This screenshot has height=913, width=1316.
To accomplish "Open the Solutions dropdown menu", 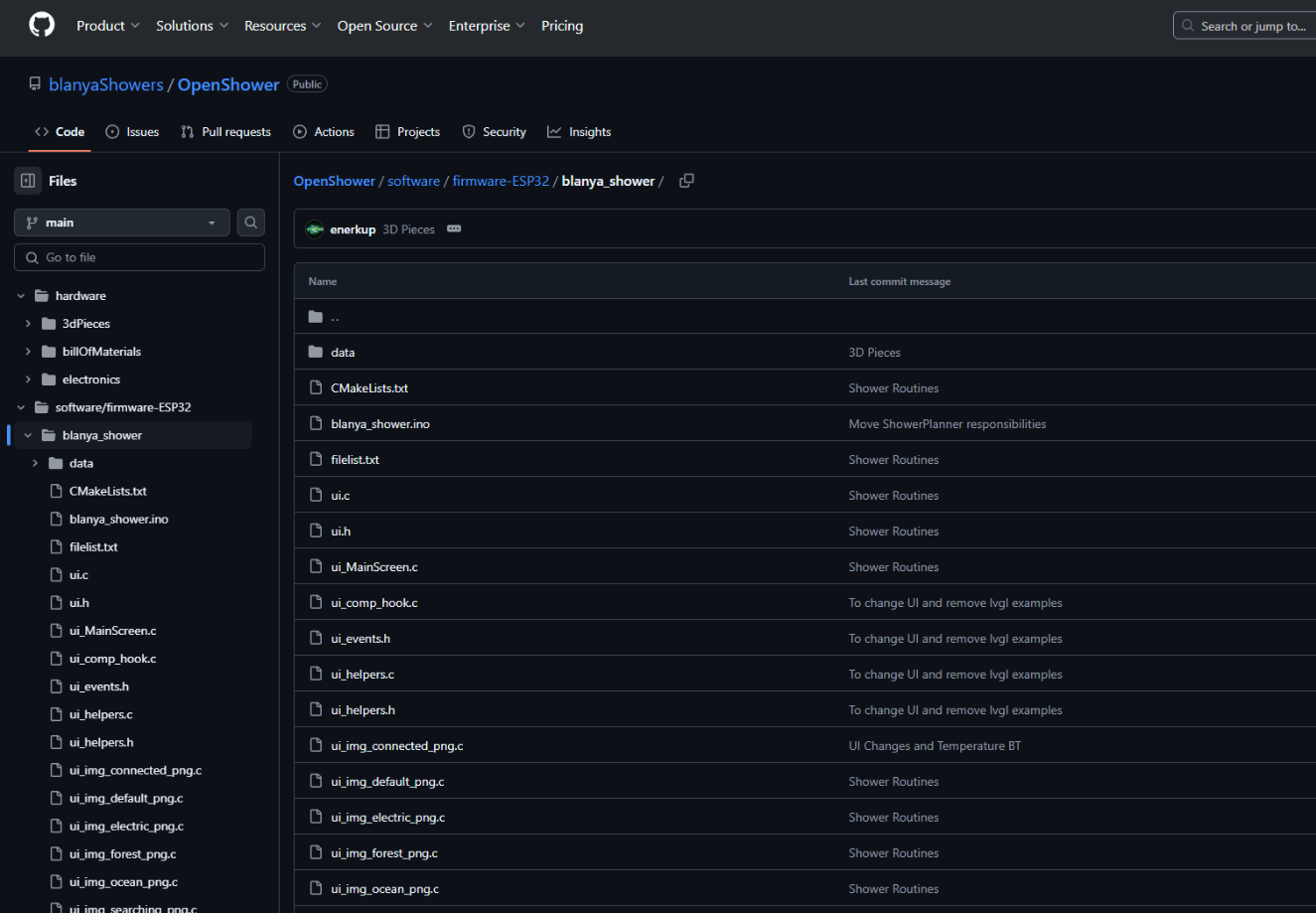I will 193,26.
